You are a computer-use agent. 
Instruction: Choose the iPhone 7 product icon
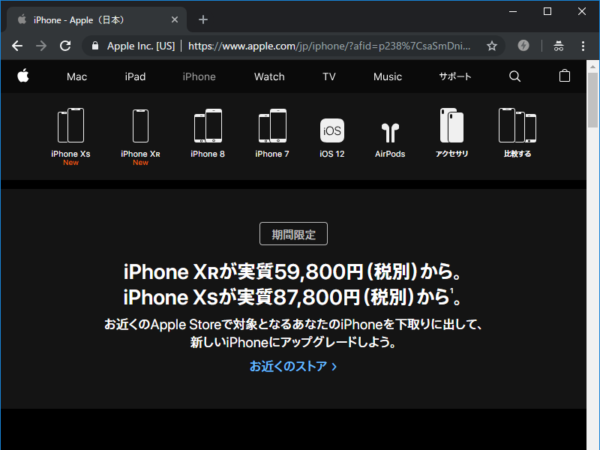click(x=271, y=127)
